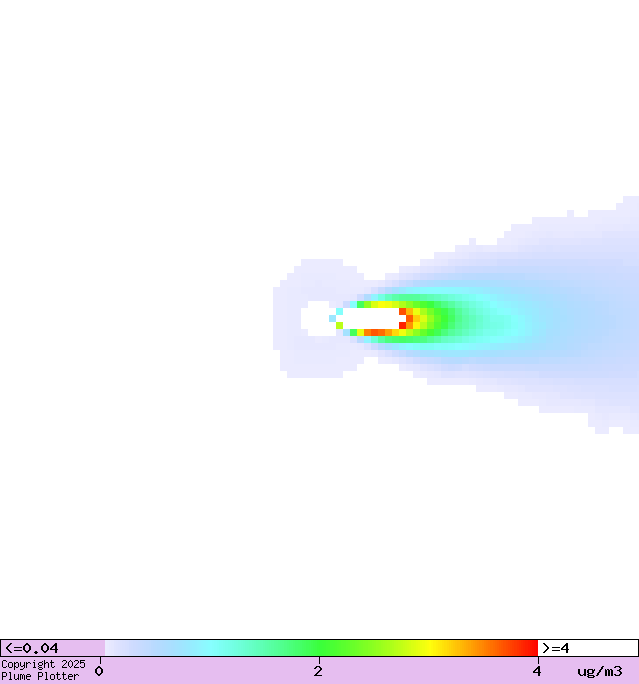639x684 pixels.
Task: Click the Copyright 2025 Plume Plotter text
Action: pyautogui.click(x=42, y=670)
